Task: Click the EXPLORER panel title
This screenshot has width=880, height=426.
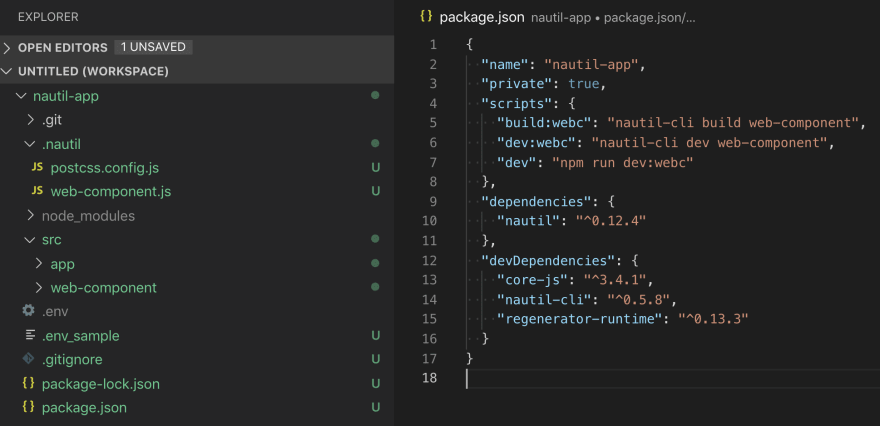Action: tap(48, 17)
